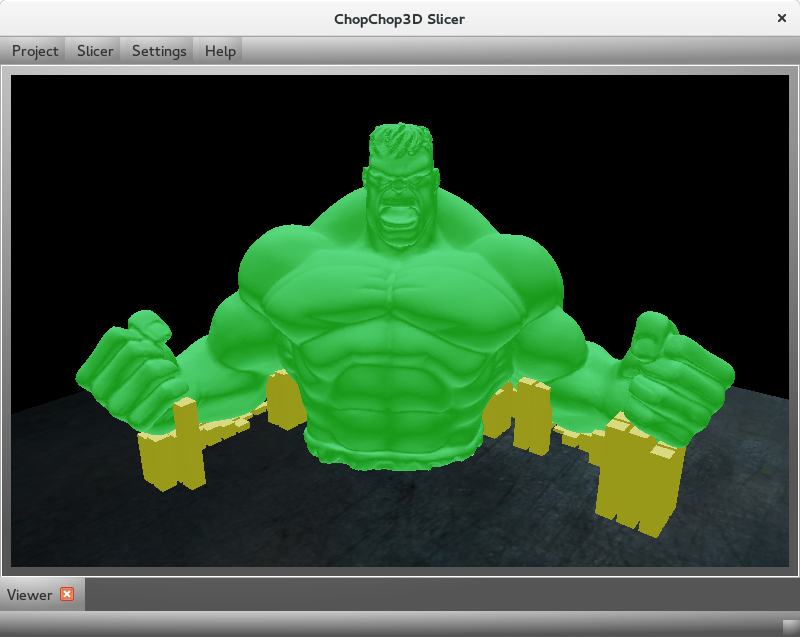Screen dimensions: 800x637
Task: Open the Project menu
Action: (35, 51)
